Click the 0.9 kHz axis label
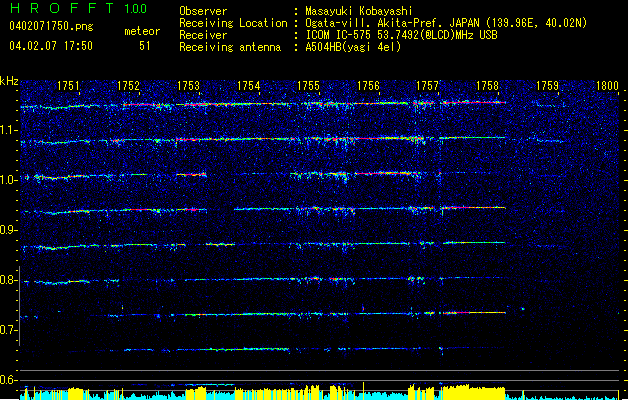The height and width of the screenshot is (400, 629). point(8,230)
